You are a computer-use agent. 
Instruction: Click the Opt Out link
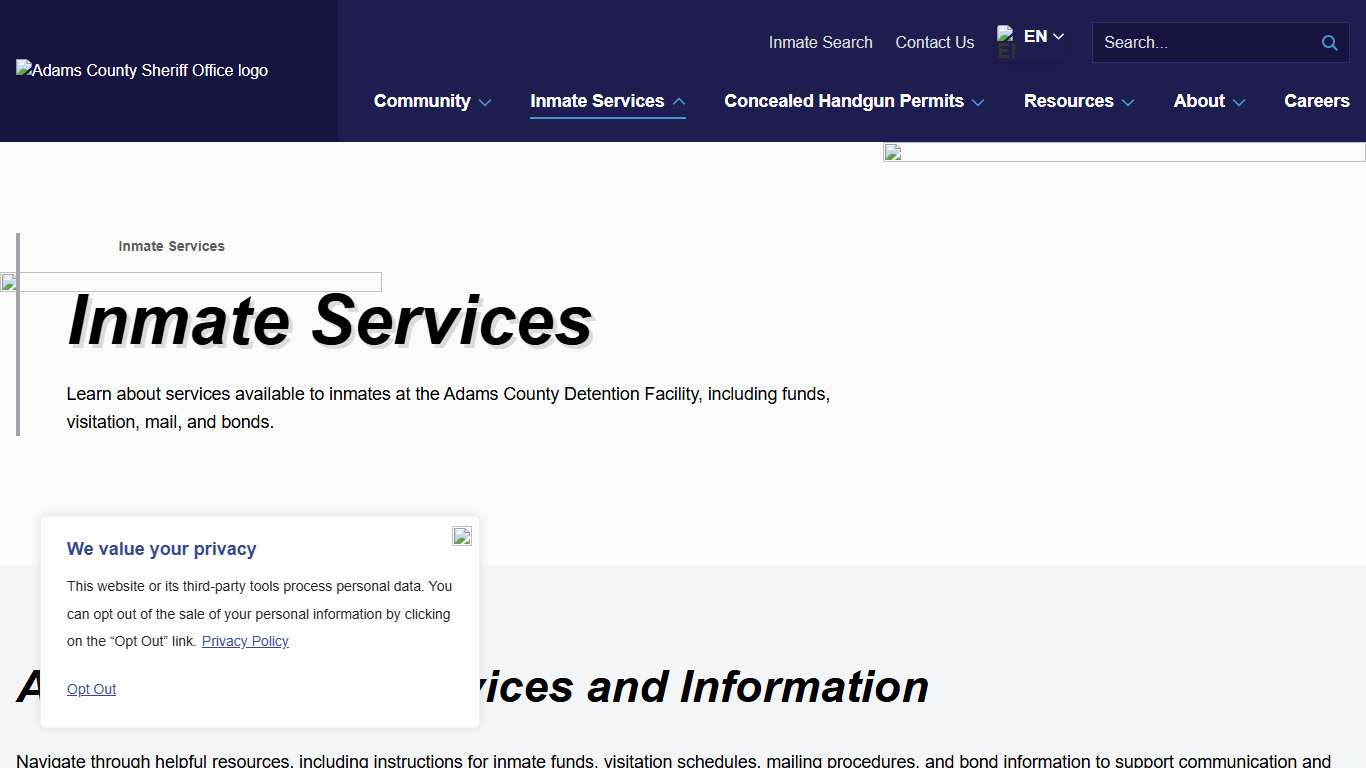pyautogui.click(x=91, y=689)
